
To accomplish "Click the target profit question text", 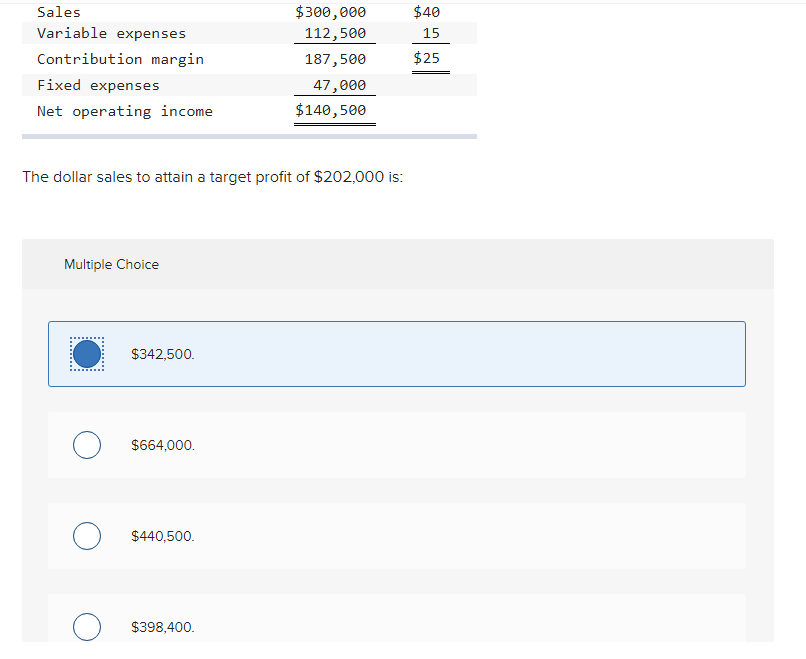I will (x=212, y=176).
